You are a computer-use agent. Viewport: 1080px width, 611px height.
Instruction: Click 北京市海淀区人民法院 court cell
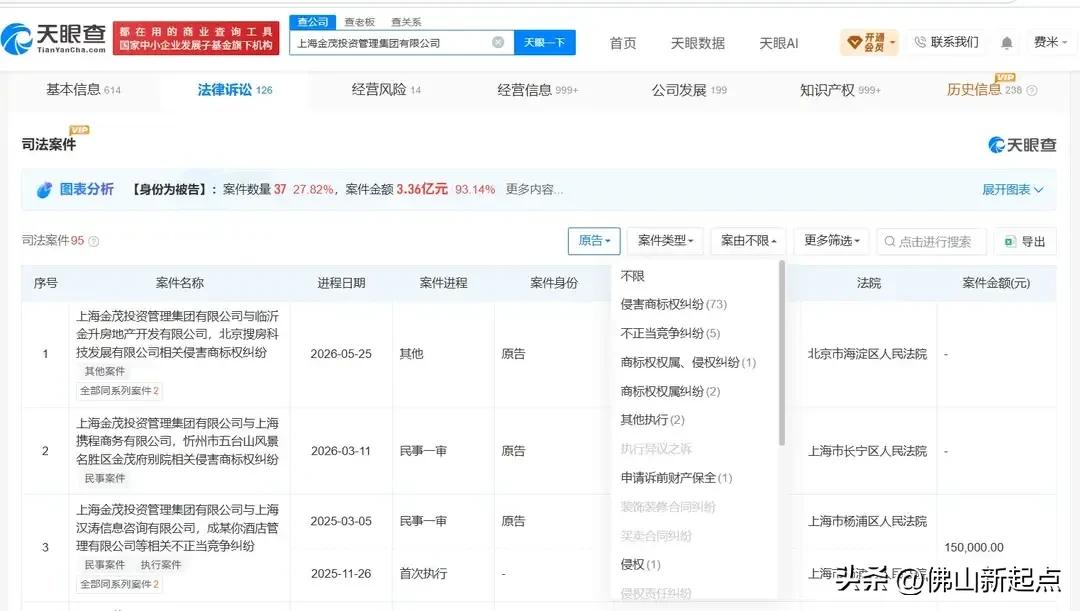(x=867, y=353)
